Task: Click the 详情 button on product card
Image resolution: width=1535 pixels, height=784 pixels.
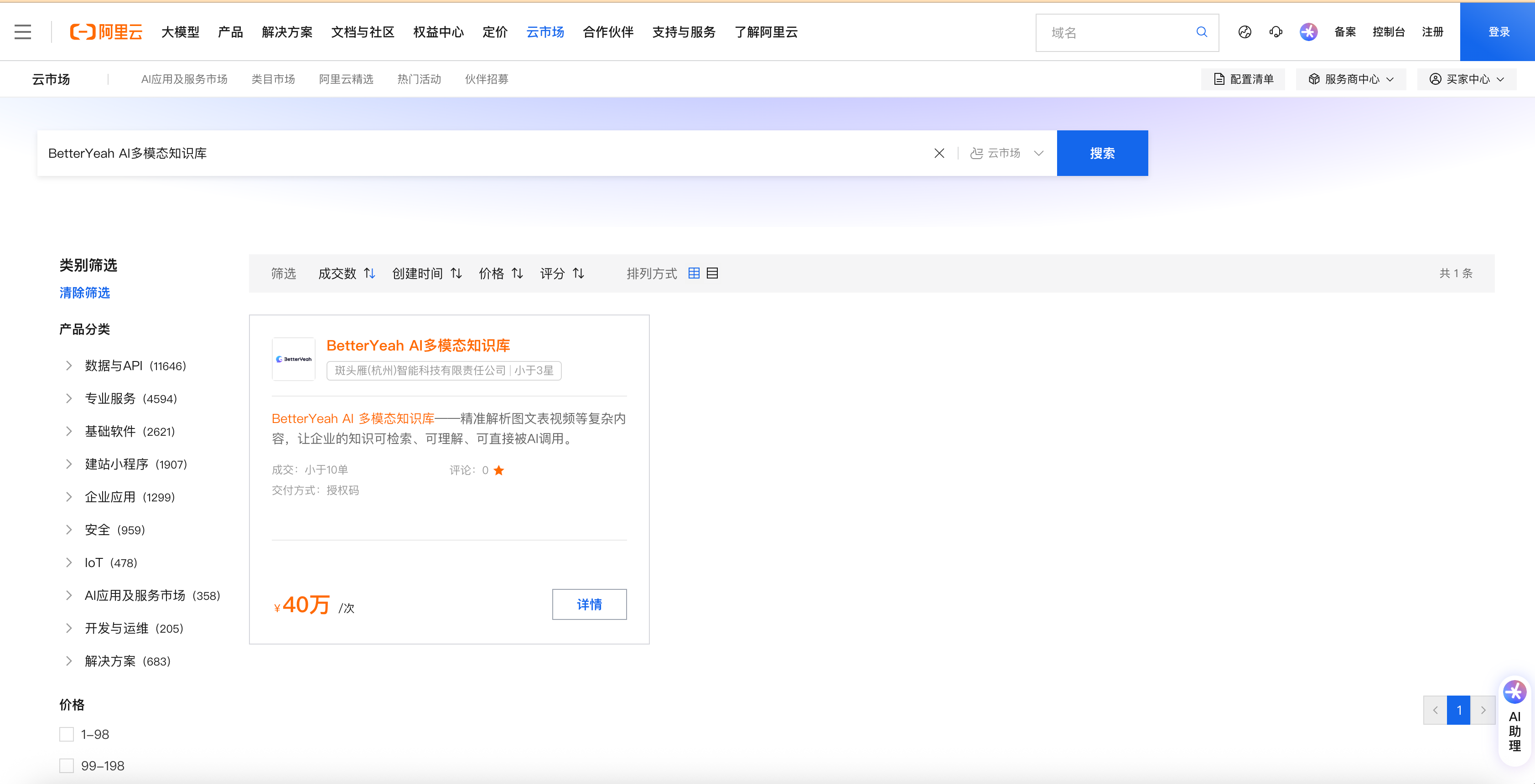Action: point(589,604)
